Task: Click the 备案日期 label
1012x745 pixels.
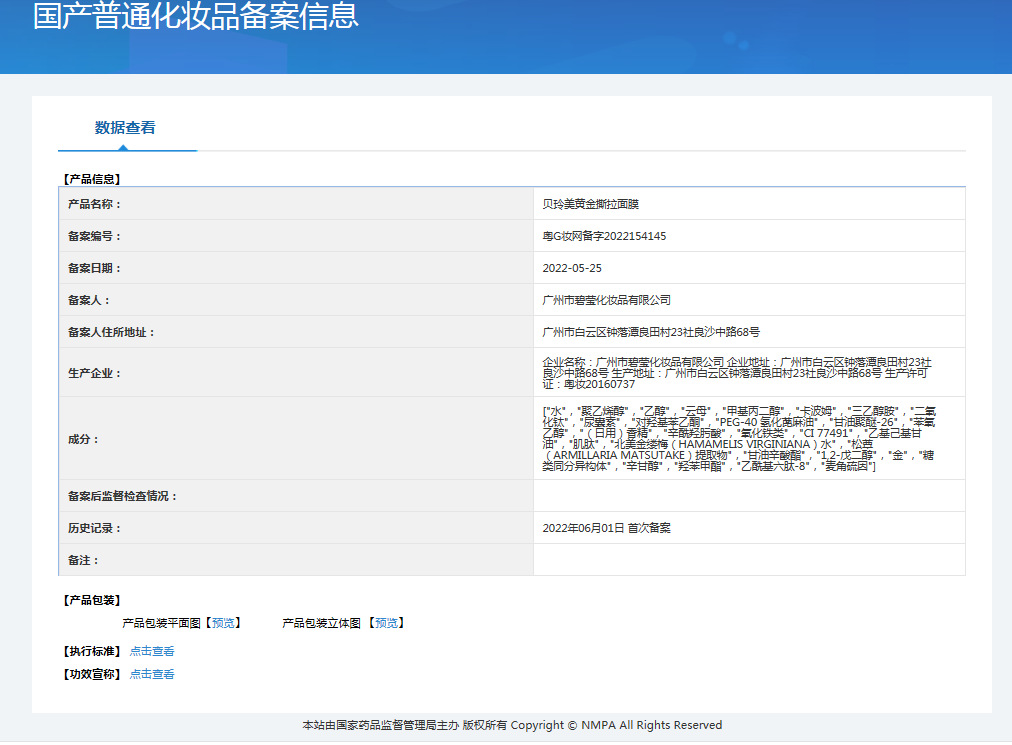Action: 94,268
